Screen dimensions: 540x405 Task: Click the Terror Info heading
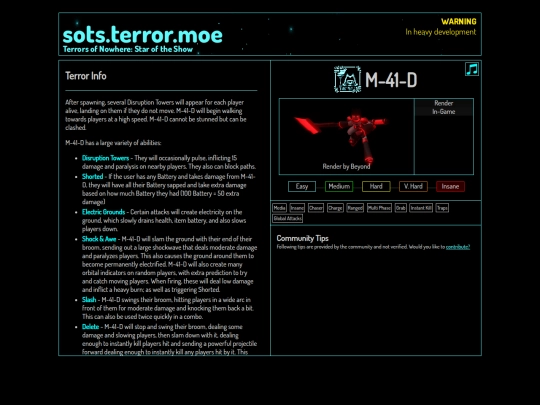click(86, 76)
